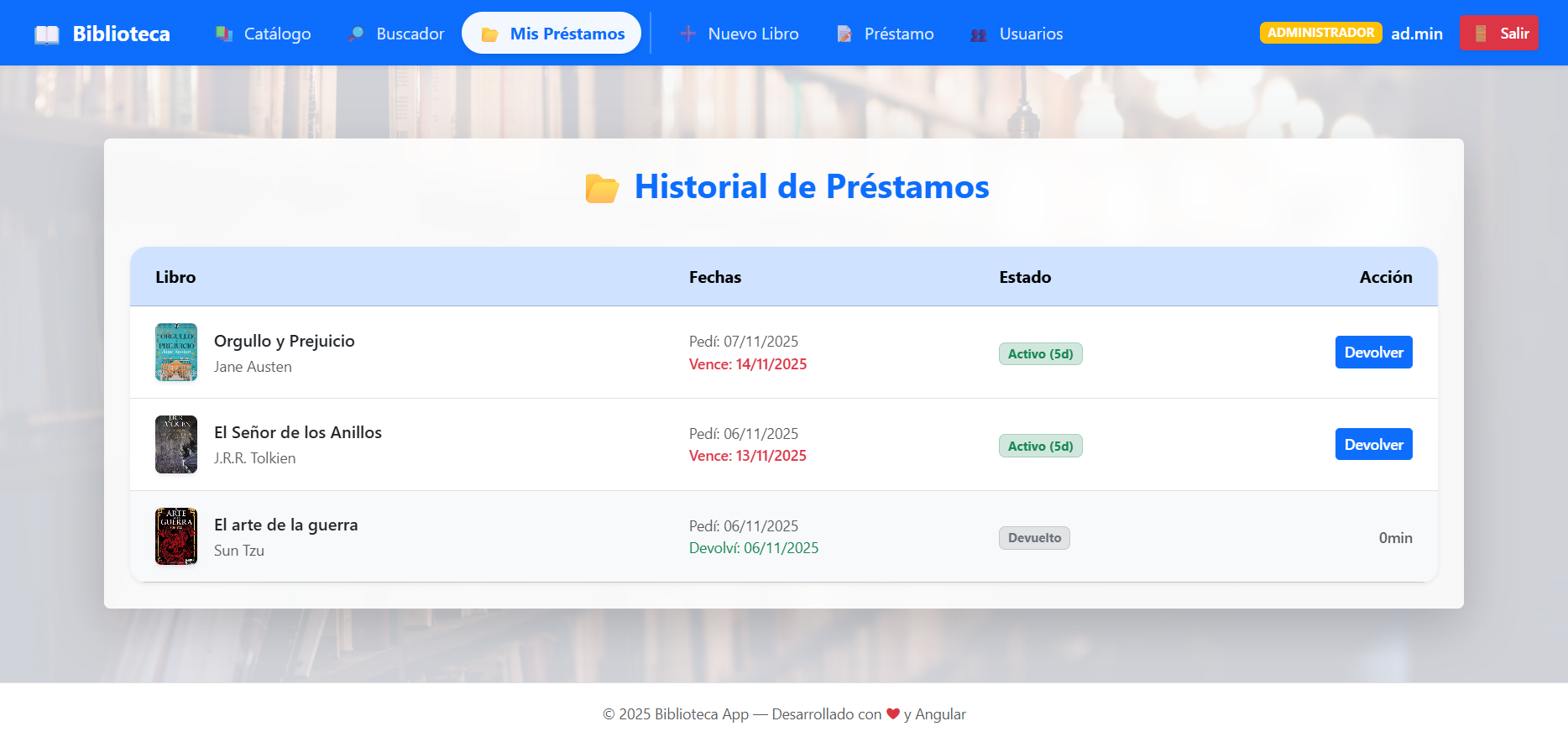Open El Señor de los Anillos cover thumbnail

tap(176, 444)
